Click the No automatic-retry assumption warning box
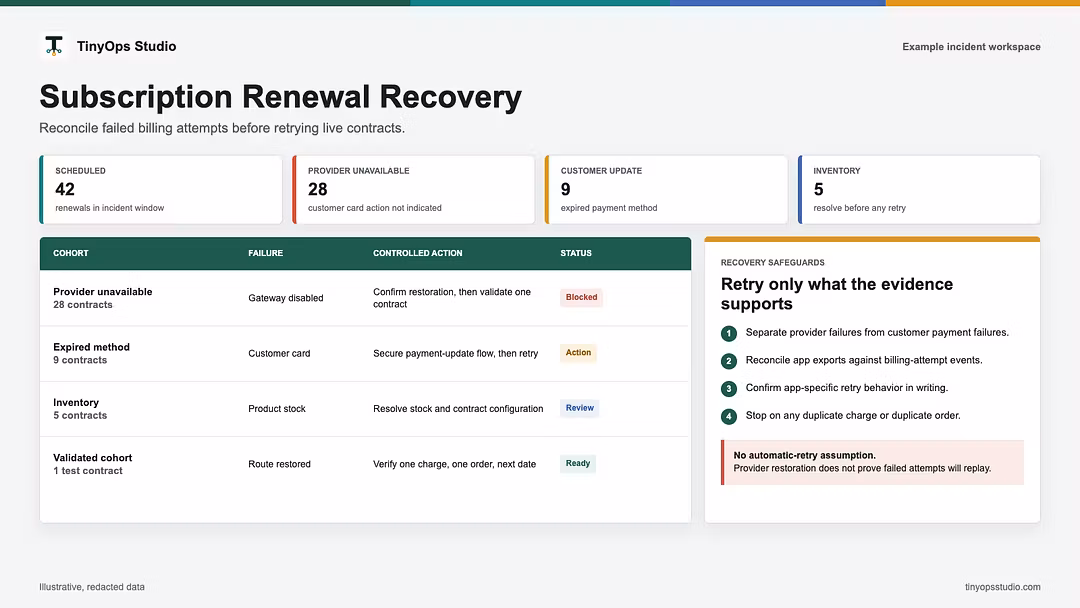 click(872, 462)
